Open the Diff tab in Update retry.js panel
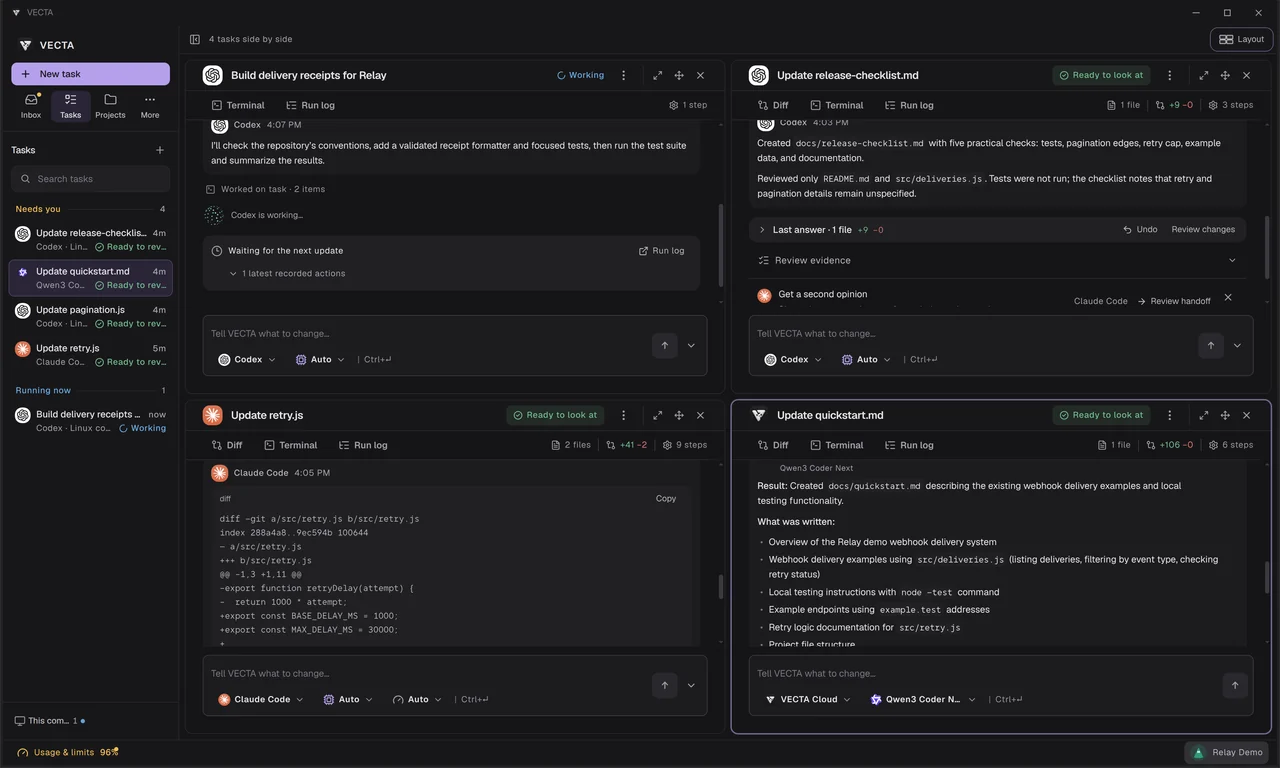 (226, 445)
